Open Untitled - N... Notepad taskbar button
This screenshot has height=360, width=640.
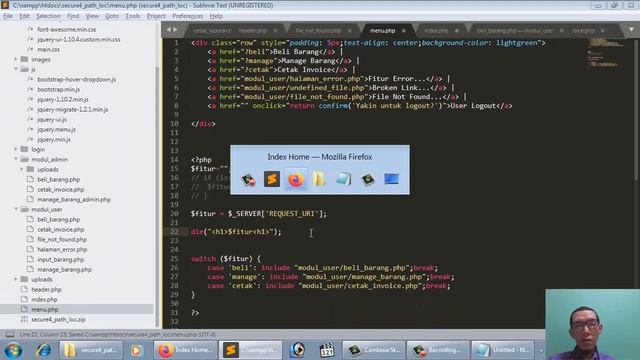pyautogui.click(x=503, y=350)
